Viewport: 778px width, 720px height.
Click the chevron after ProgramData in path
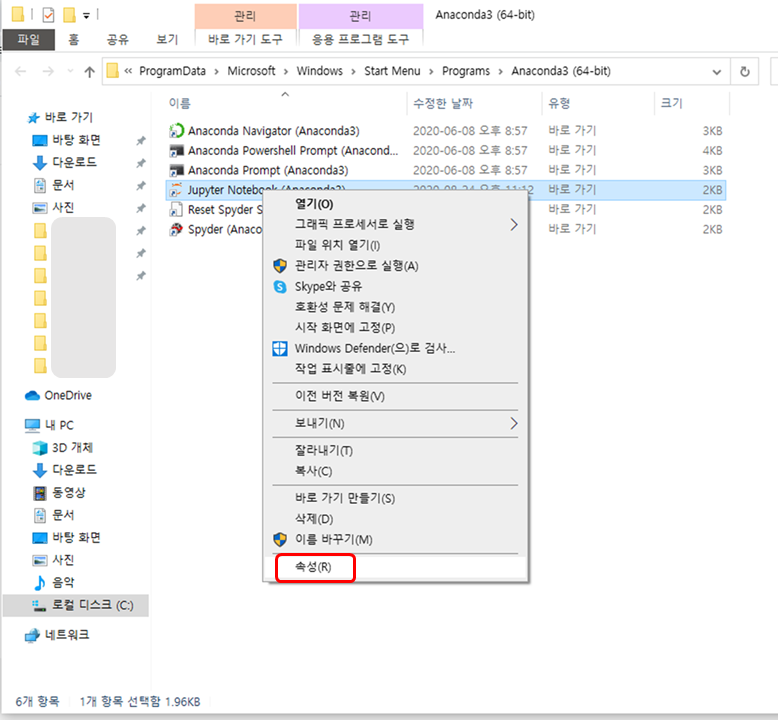coord(216,72)
